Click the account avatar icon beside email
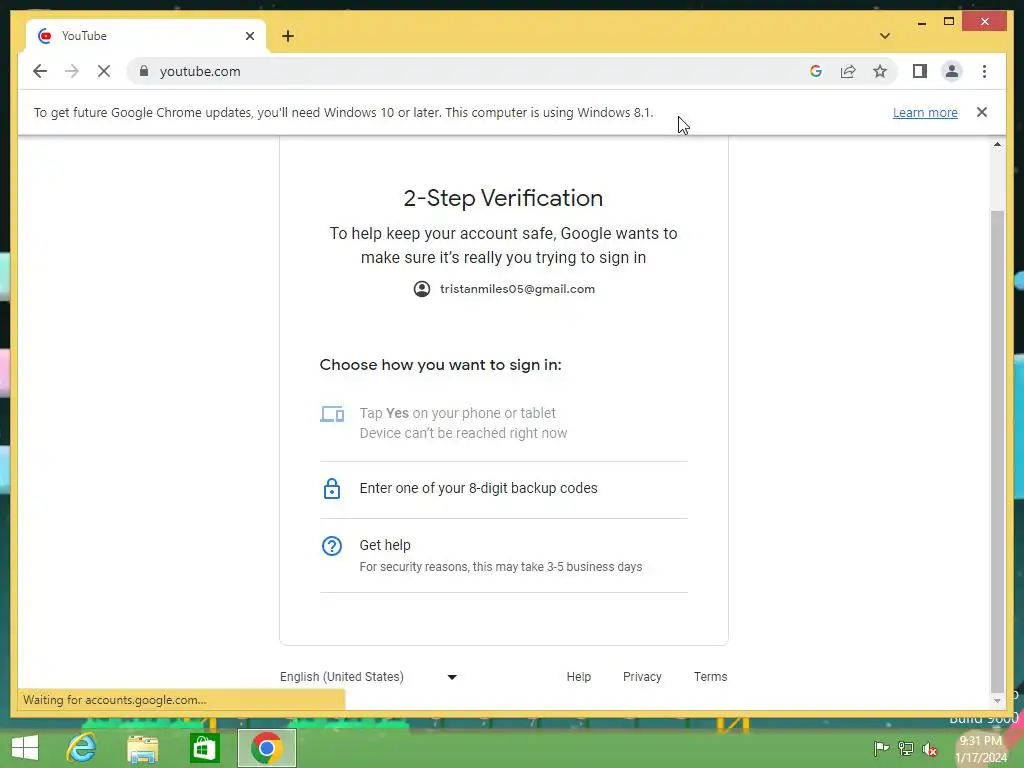 pos(422,289)
